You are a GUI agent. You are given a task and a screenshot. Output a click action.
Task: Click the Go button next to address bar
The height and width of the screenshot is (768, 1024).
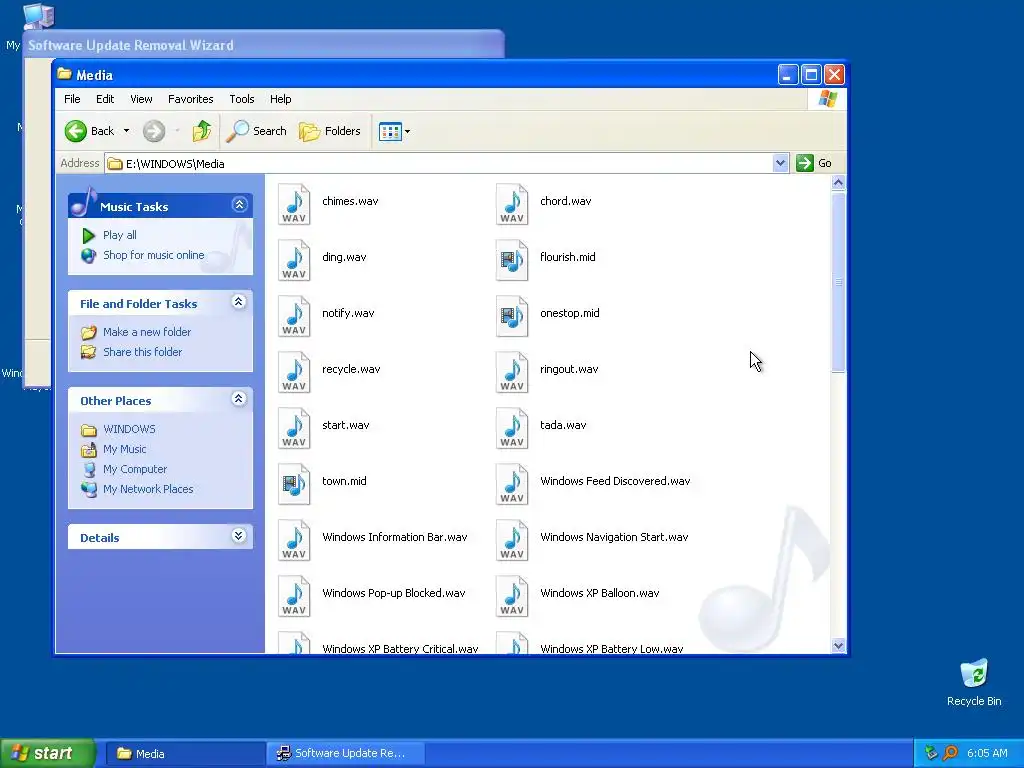pyautogui.click(x=814, y=163)
